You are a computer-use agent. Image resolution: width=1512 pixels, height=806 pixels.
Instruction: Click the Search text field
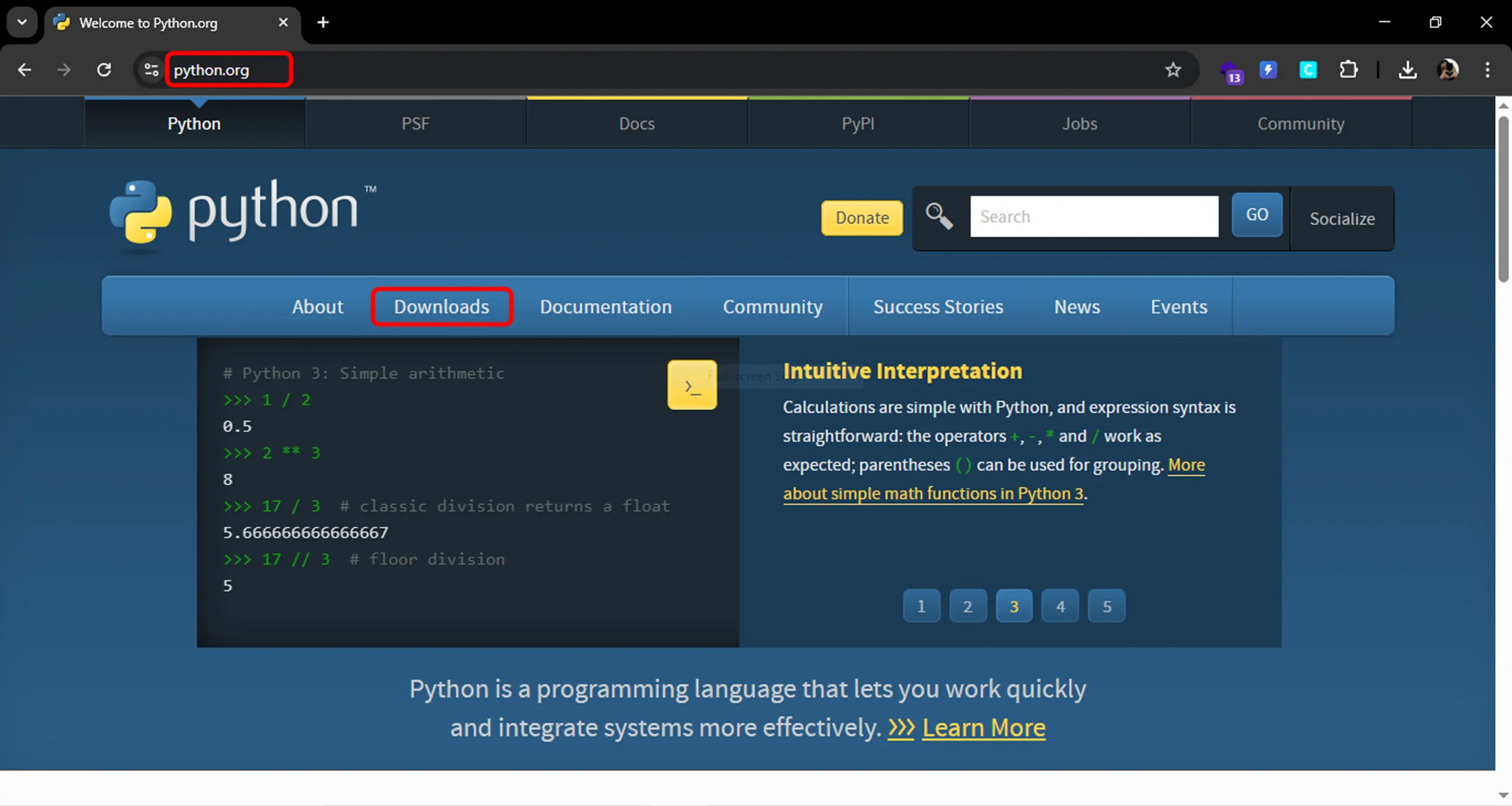(1094, 216)
